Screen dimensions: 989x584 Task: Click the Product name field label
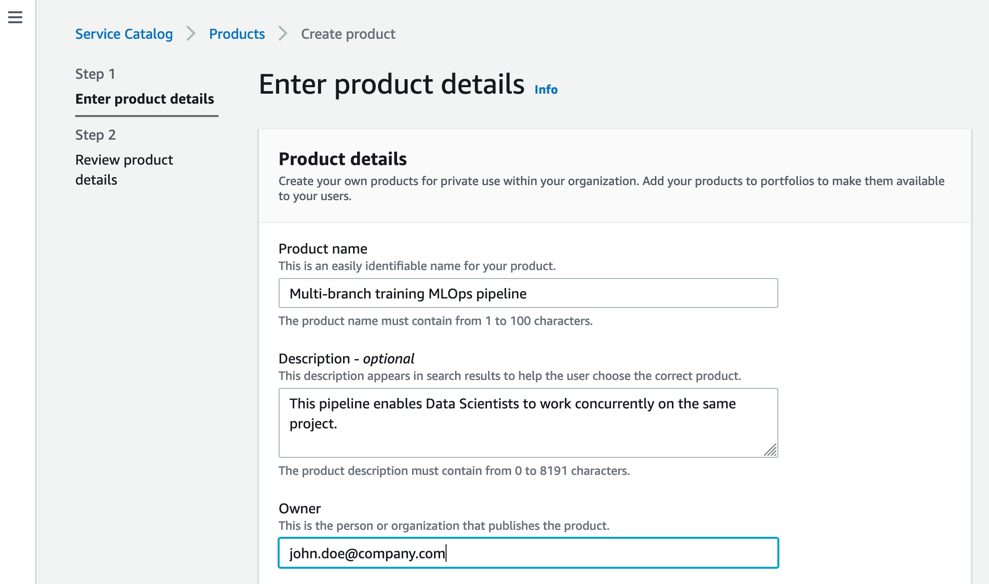(x=323, y=248)
